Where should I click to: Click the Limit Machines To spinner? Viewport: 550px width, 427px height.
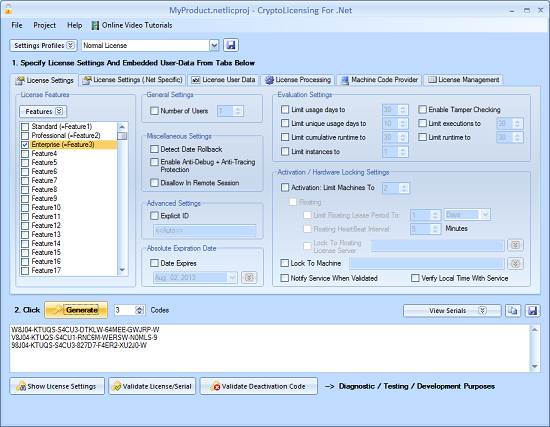coord(404,188)
